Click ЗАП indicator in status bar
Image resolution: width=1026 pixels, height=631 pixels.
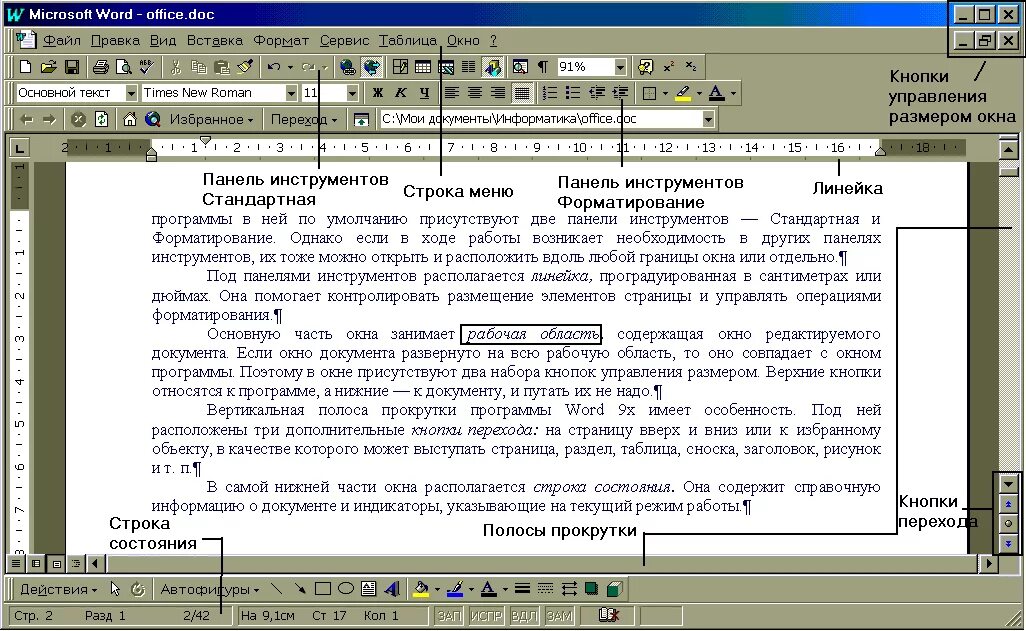pos(450,616)
